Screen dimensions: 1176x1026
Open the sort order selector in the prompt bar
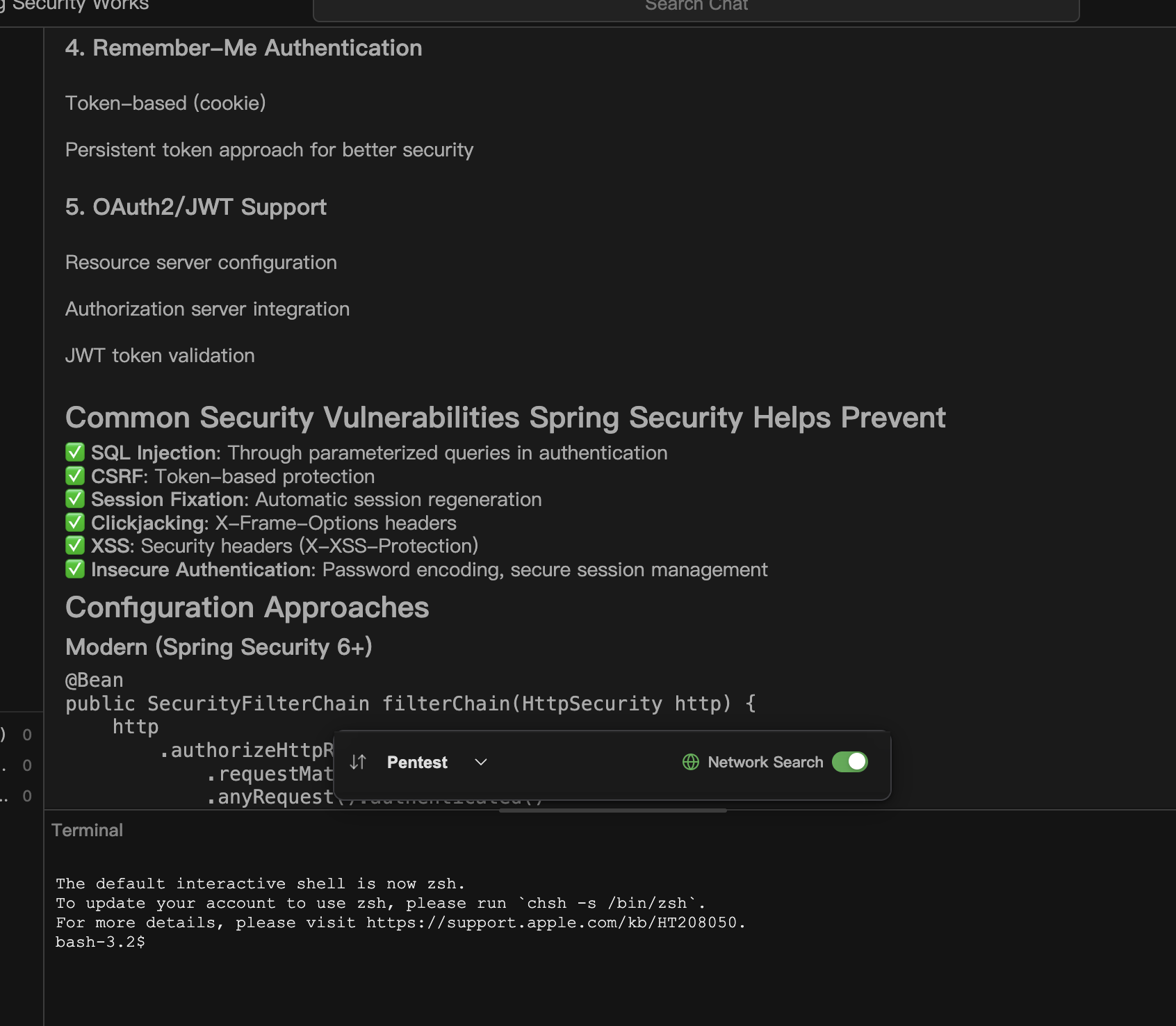358,762
